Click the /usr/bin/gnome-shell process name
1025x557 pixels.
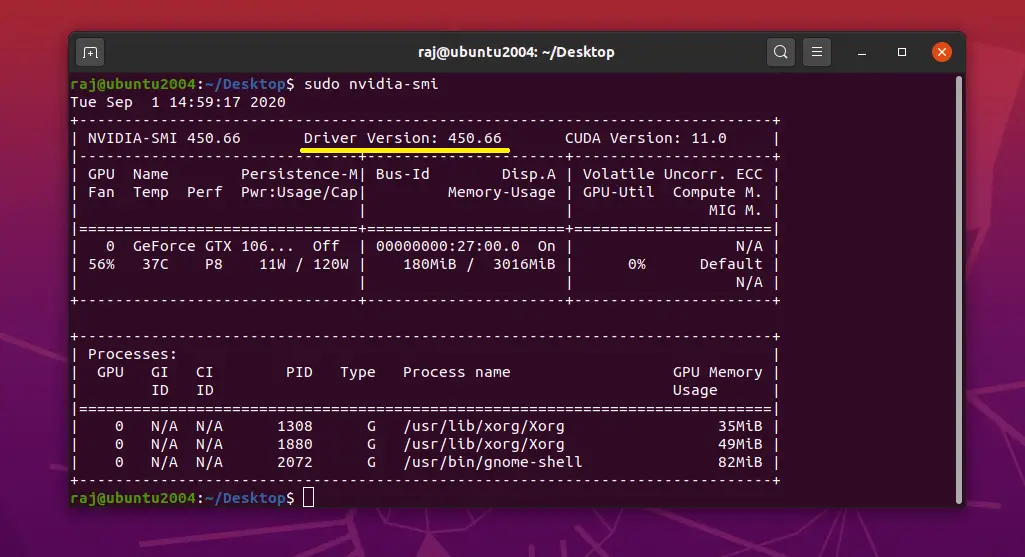point(493,462)
